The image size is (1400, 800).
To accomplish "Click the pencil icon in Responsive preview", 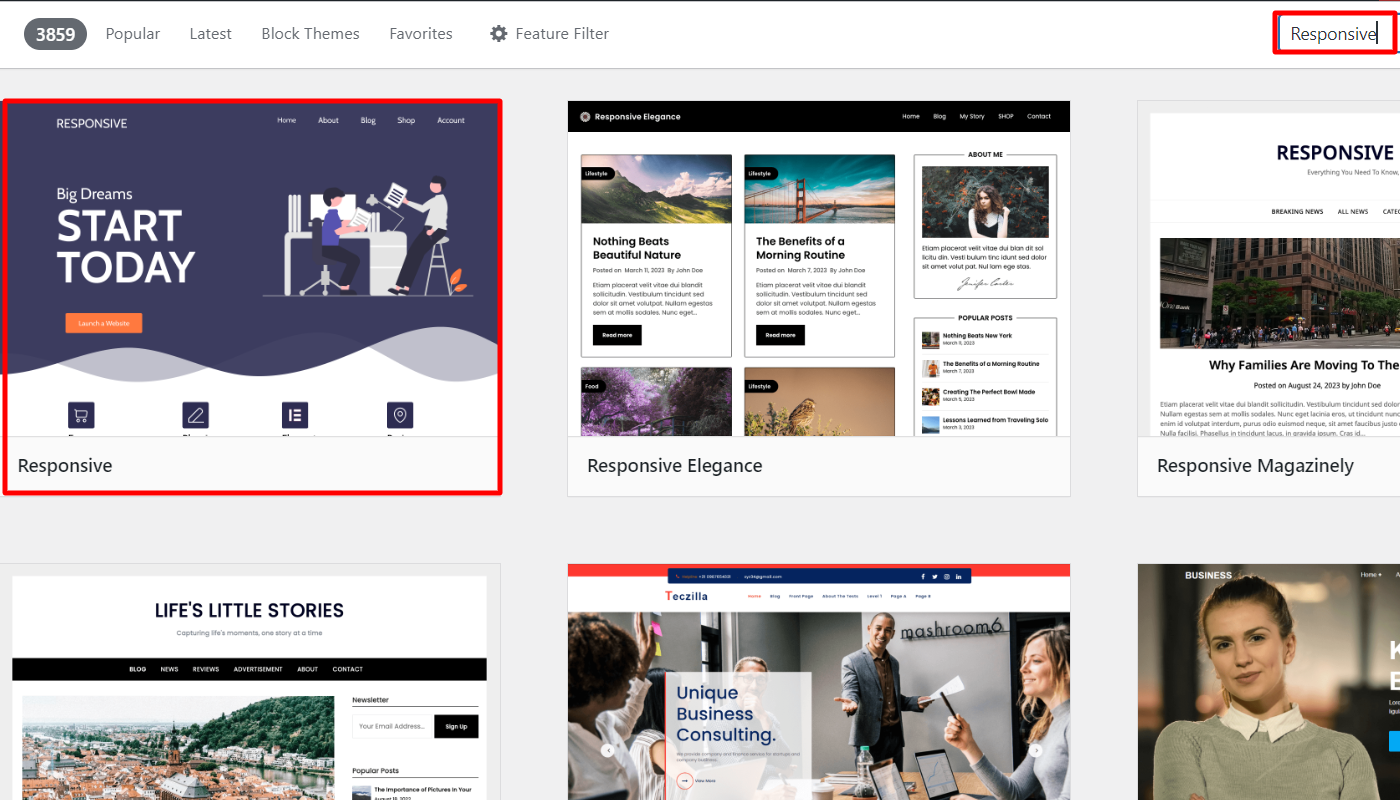I will [x=196, y=415].
